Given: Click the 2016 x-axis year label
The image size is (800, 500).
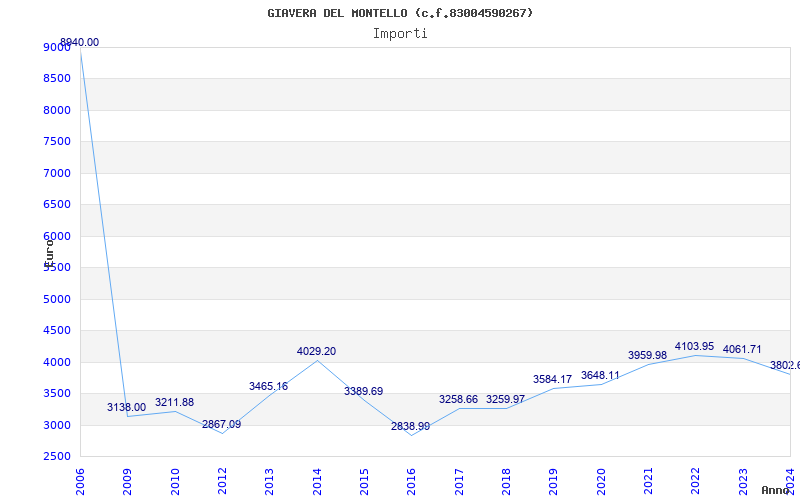Looking at the screenshot, I should click(412, 482).
